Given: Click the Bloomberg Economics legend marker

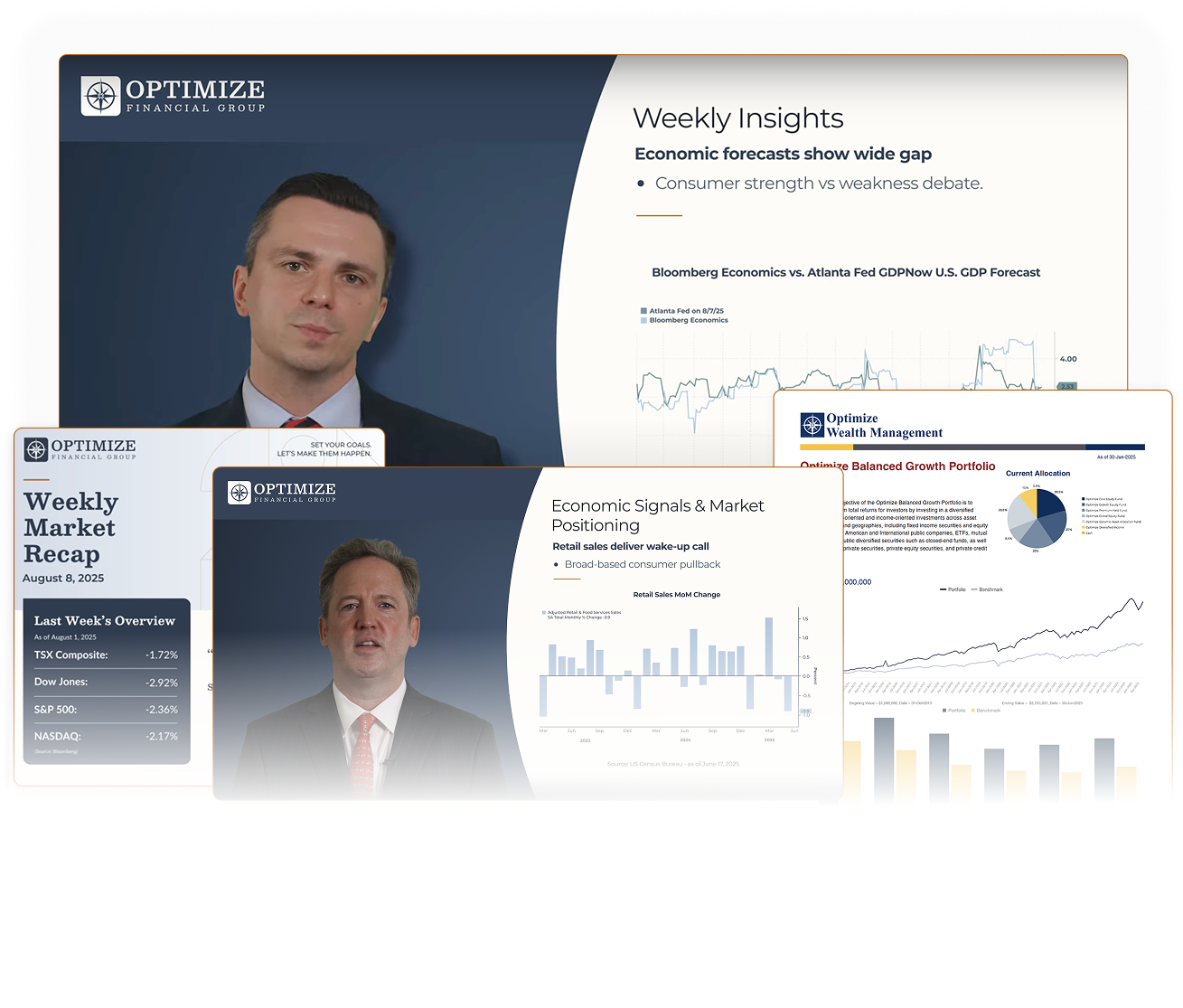Looking at the screenshot, I should click(x=643, y=320).
